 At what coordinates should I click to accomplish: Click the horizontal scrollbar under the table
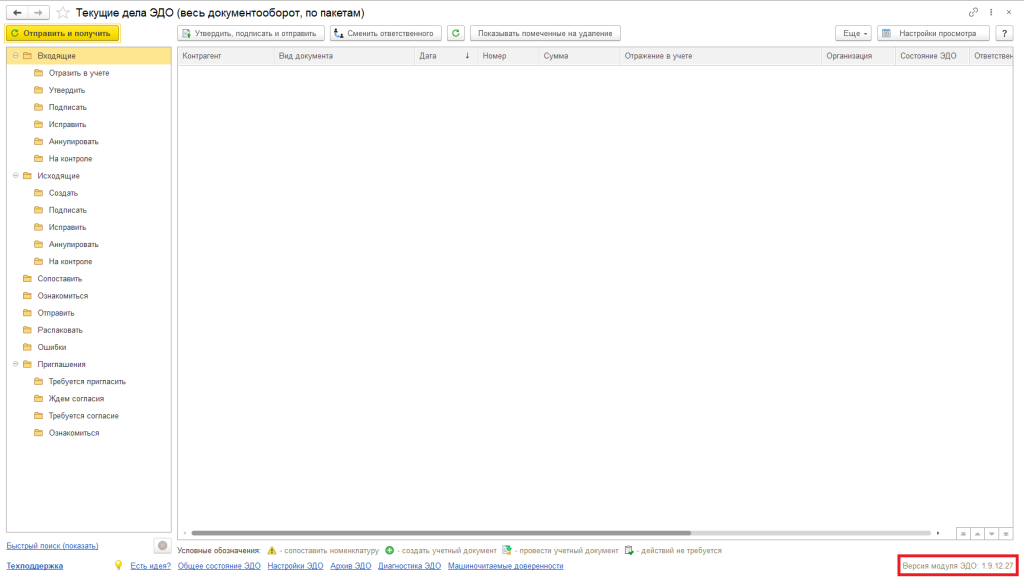(440, 533)
